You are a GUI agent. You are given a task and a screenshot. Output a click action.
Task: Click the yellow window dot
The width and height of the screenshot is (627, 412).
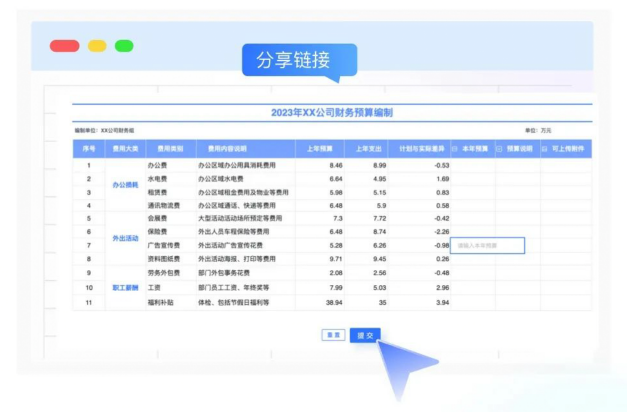(97, 46)
